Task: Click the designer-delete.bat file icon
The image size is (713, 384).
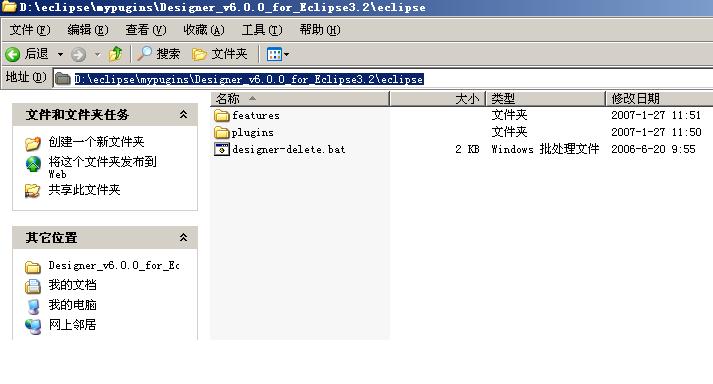Action: coord(221,149)
